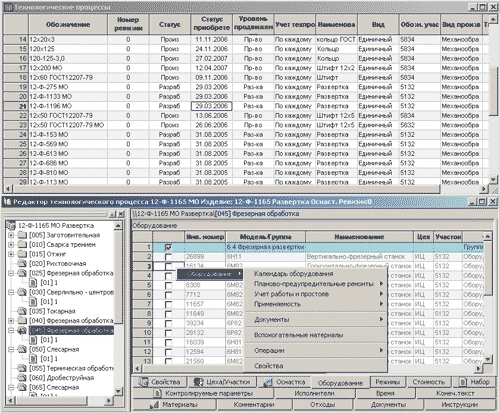Click the folder icon of [015] Отжиг
This screenshot has height=414, width=500.
pos(22,254)
